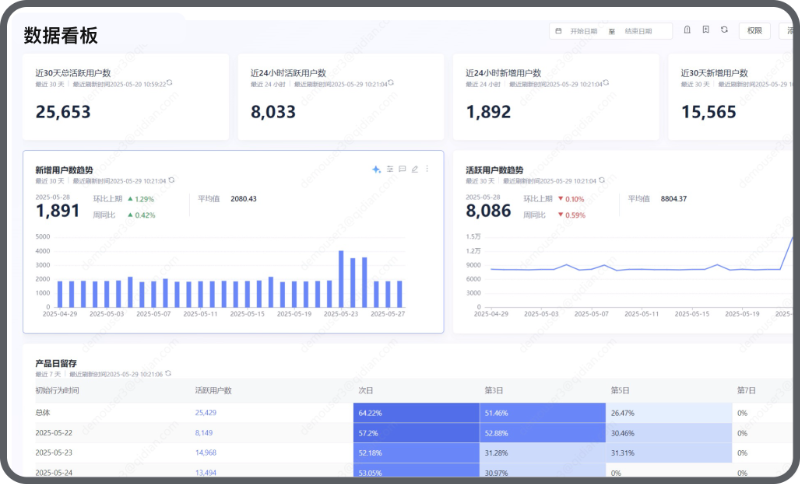Viewport: 800px width, 484px height.
Task: Click the pencil edit icon on 新增用户数趋势 card
Action: pos(415,169)
